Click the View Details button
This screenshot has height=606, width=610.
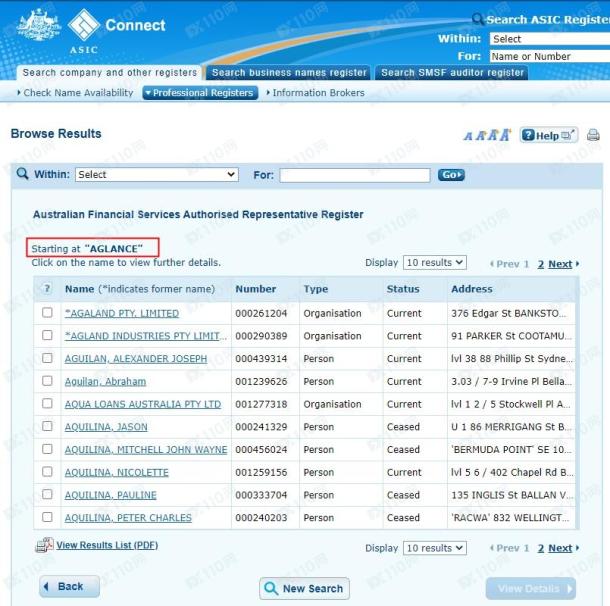tap(531, 588)
